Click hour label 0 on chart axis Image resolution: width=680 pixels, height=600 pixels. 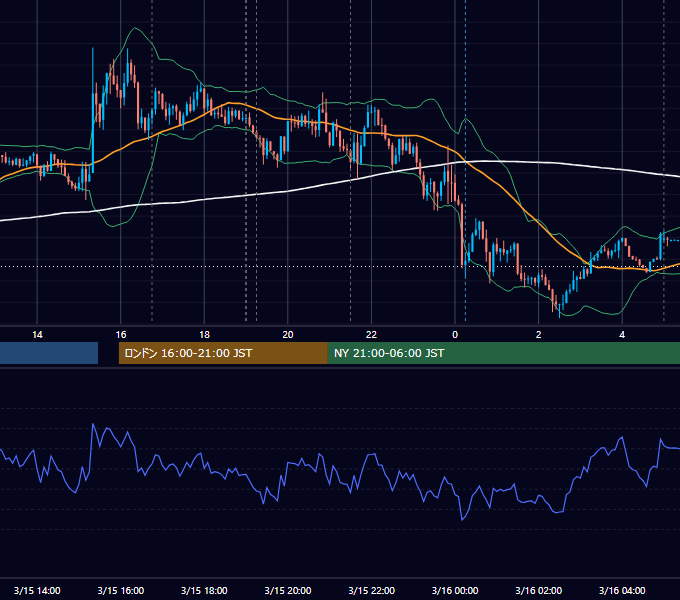pyautogui.click(x=455, y=335)
